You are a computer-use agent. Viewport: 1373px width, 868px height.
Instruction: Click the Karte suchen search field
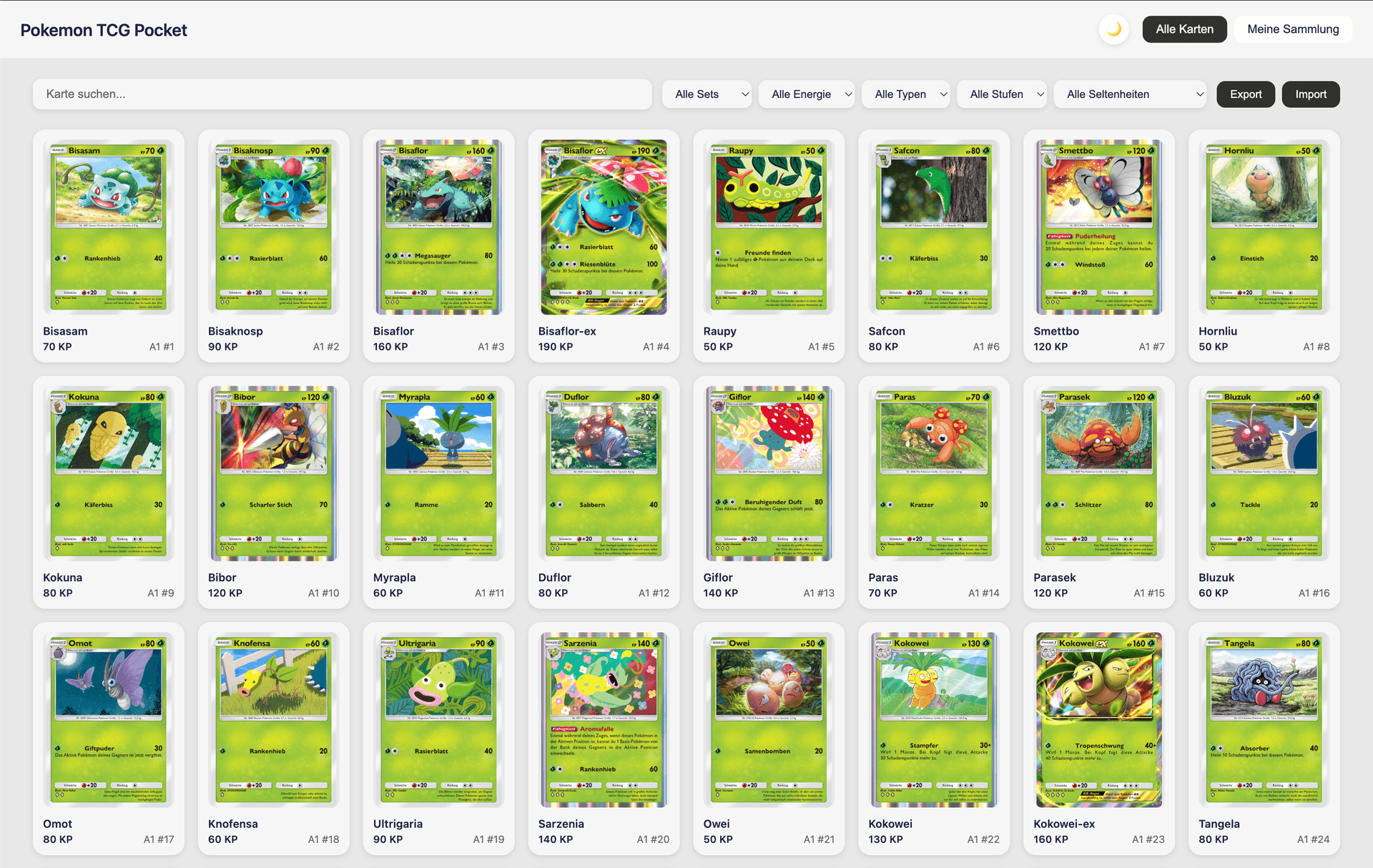tap(342, 94)
